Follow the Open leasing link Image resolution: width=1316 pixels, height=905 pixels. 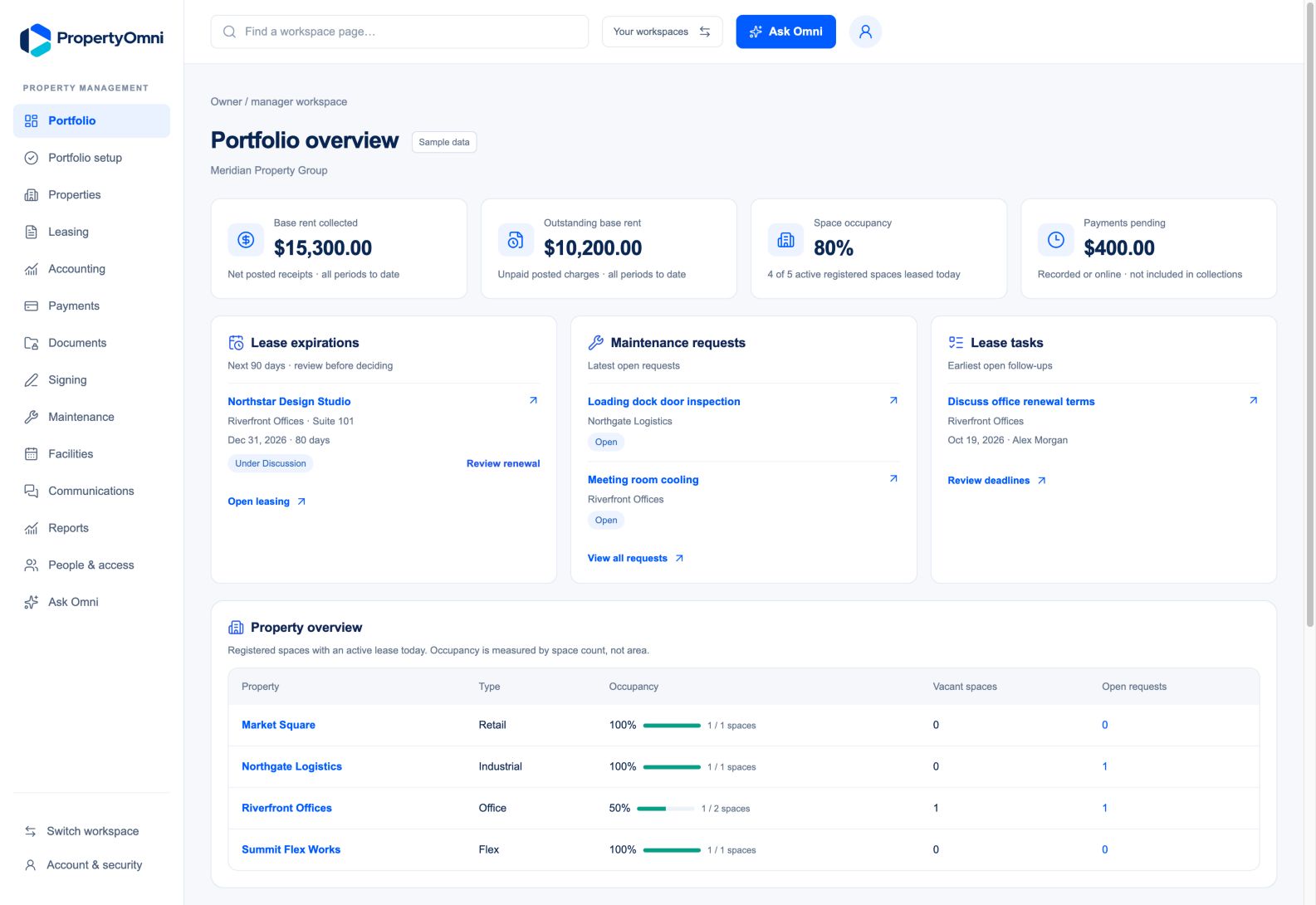pos(267,501)
